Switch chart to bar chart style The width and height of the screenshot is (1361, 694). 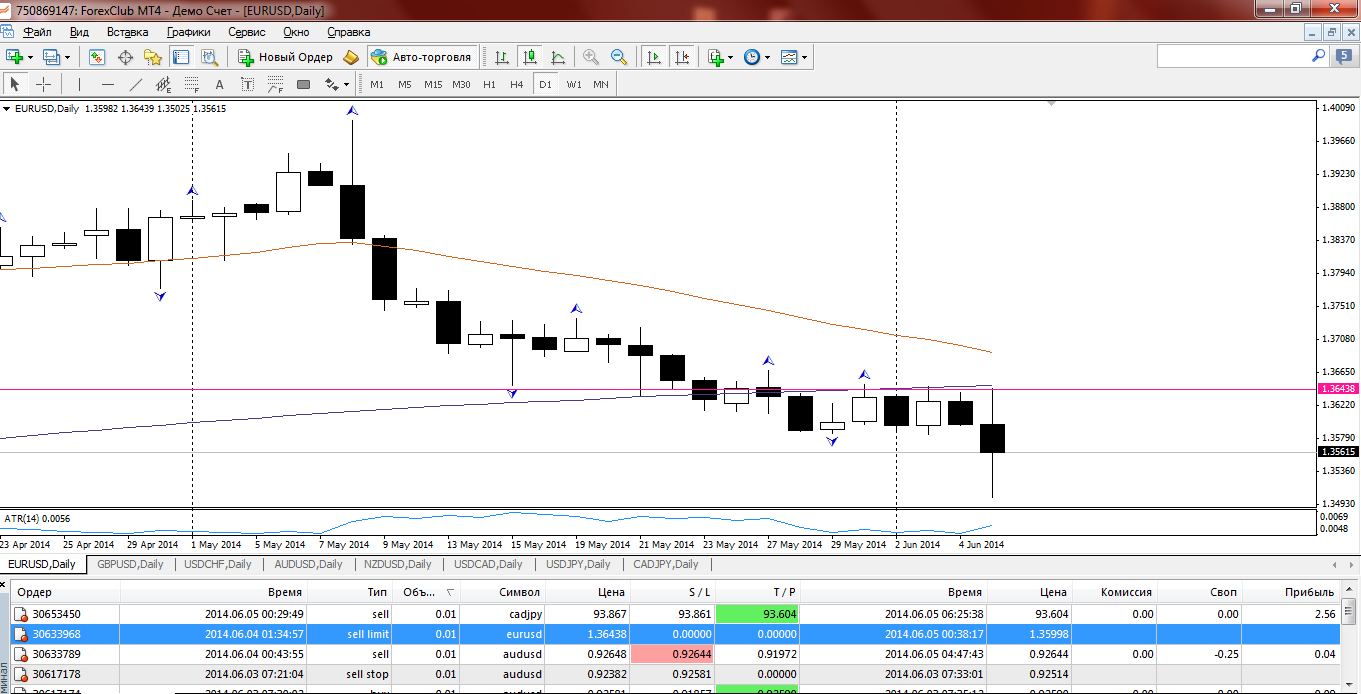pos(501,57)
